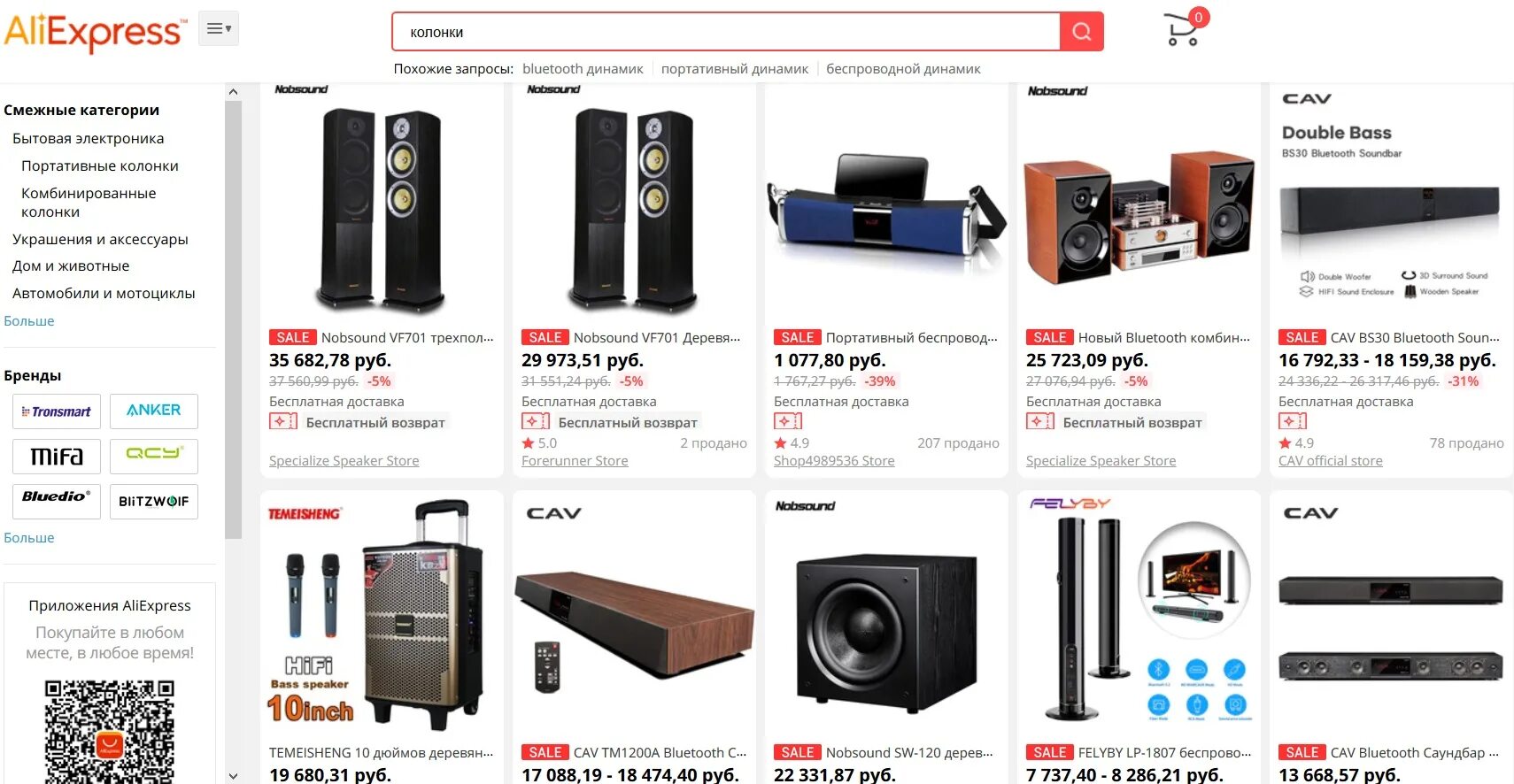Click suggested query bluetooth динамик

[x=583, y=69]
